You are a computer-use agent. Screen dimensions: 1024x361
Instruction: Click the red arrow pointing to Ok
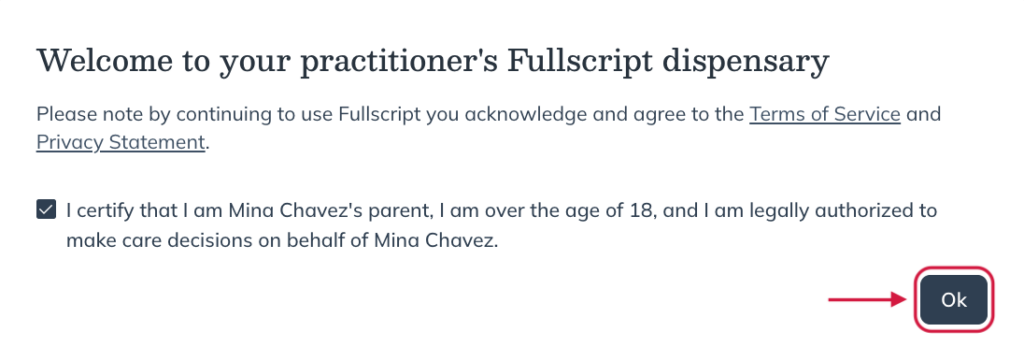pyautogui.click(x=868, y=300)
